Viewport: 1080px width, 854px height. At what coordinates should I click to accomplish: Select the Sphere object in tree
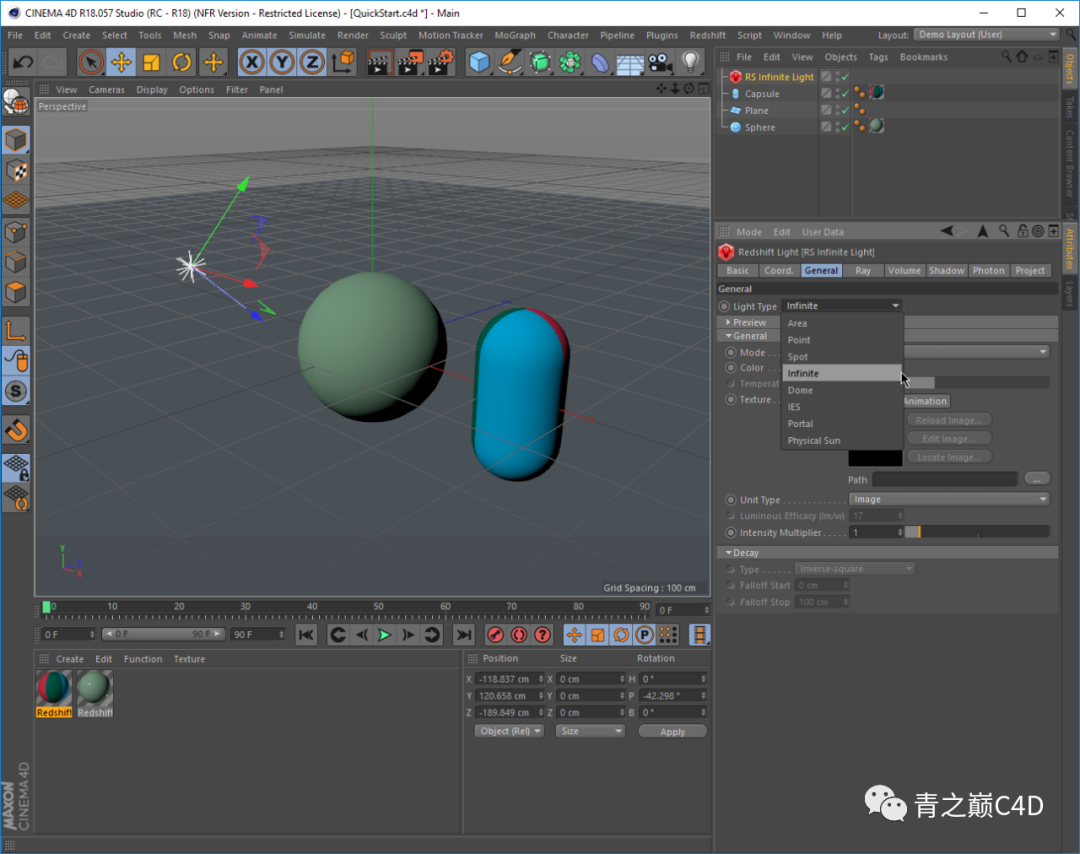pos(759,127)
